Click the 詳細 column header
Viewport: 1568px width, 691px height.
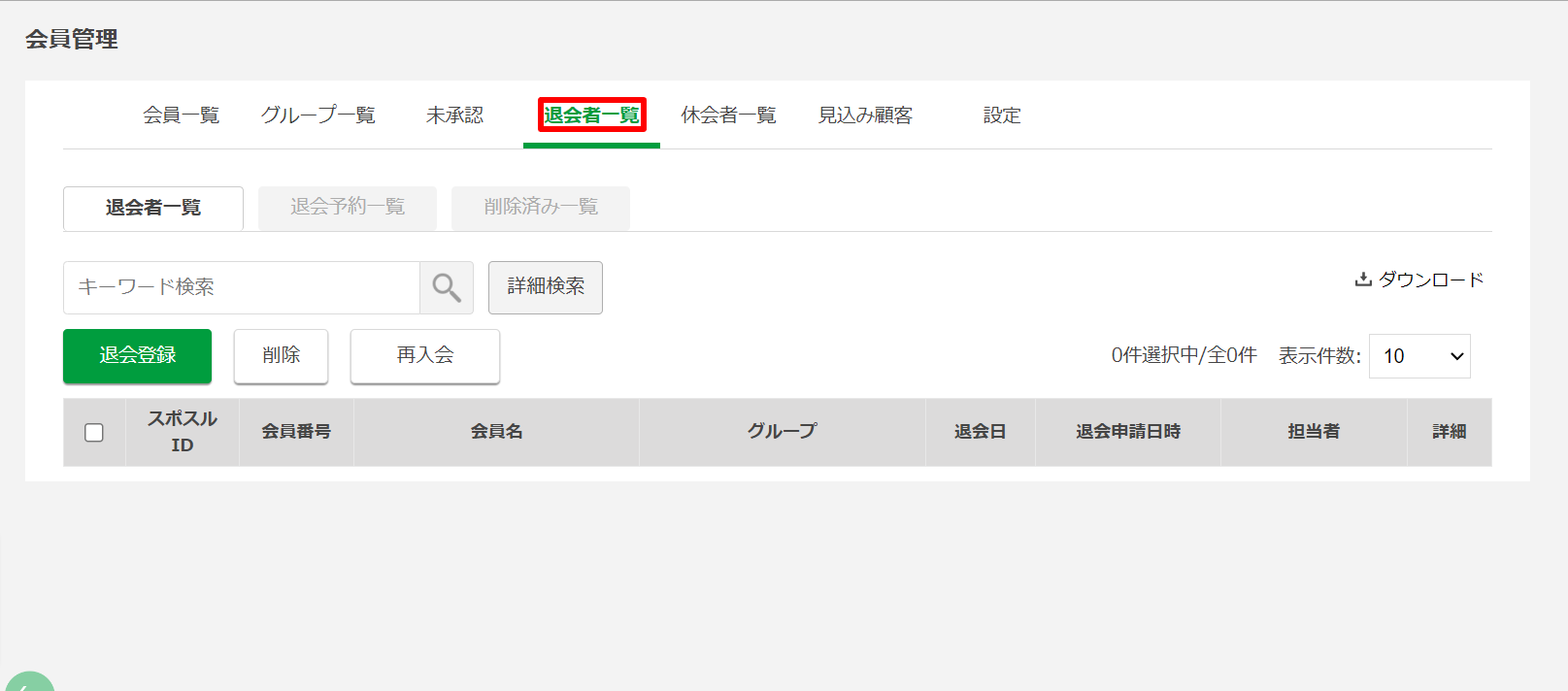point(1450,432)
